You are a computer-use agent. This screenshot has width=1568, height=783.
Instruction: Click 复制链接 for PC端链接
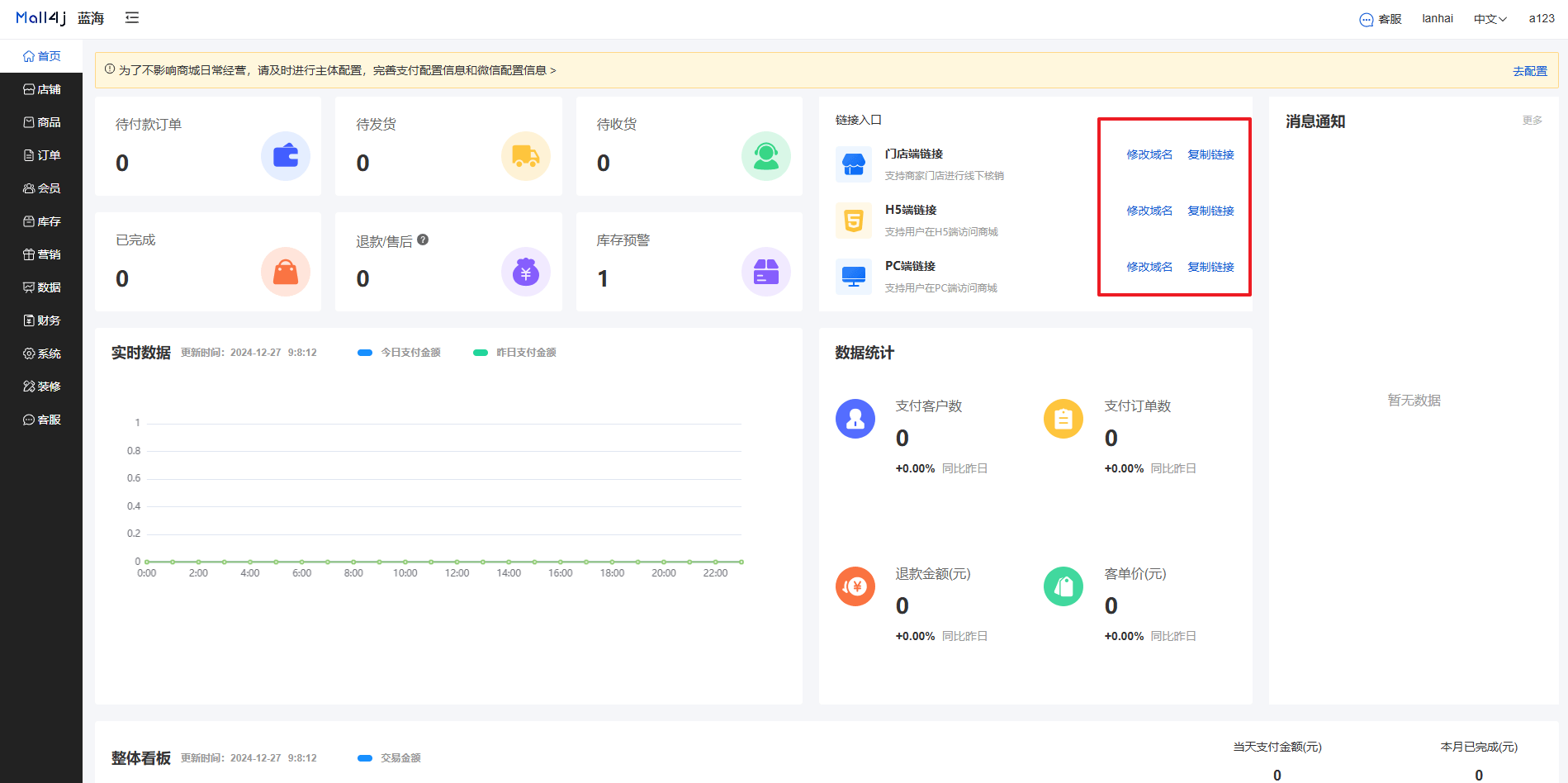(x=1211, y=267)
